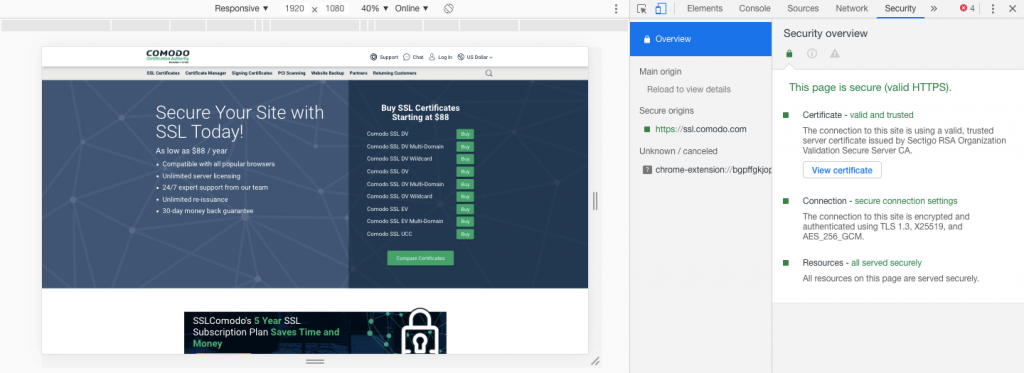1024x373 pixels.
Task: Open the Certificate Manager menu item
Action: coord(206,73)
